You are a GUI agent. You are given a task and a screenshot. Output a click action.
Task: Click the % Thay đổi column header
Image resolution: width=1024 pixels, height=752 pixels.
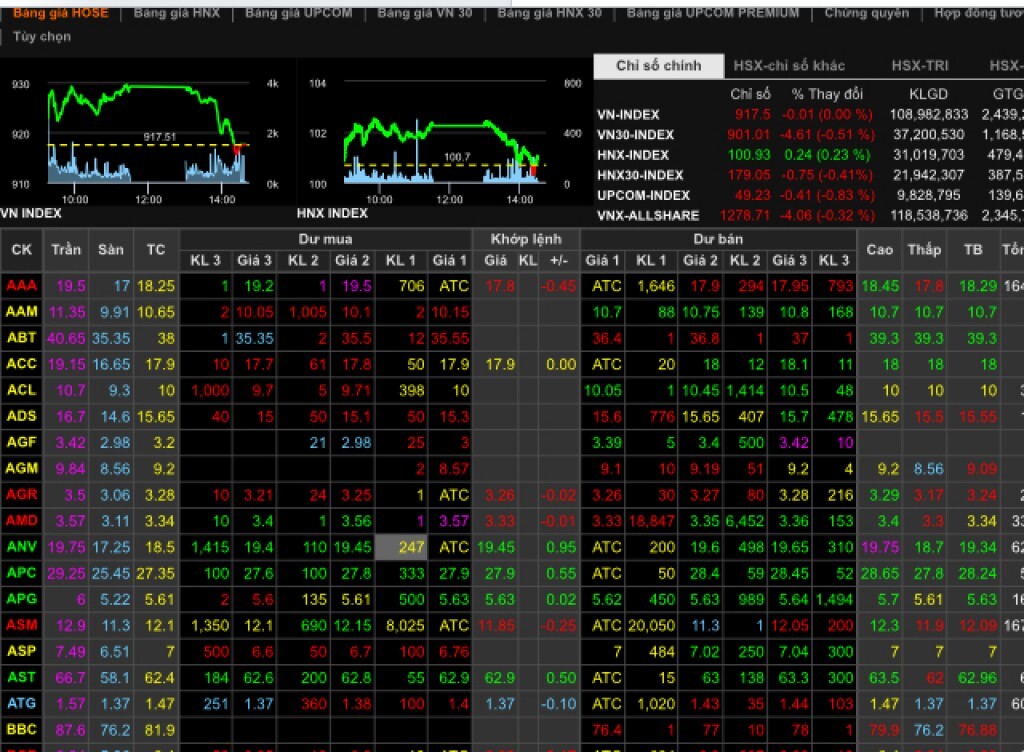(x=827, y=94)
